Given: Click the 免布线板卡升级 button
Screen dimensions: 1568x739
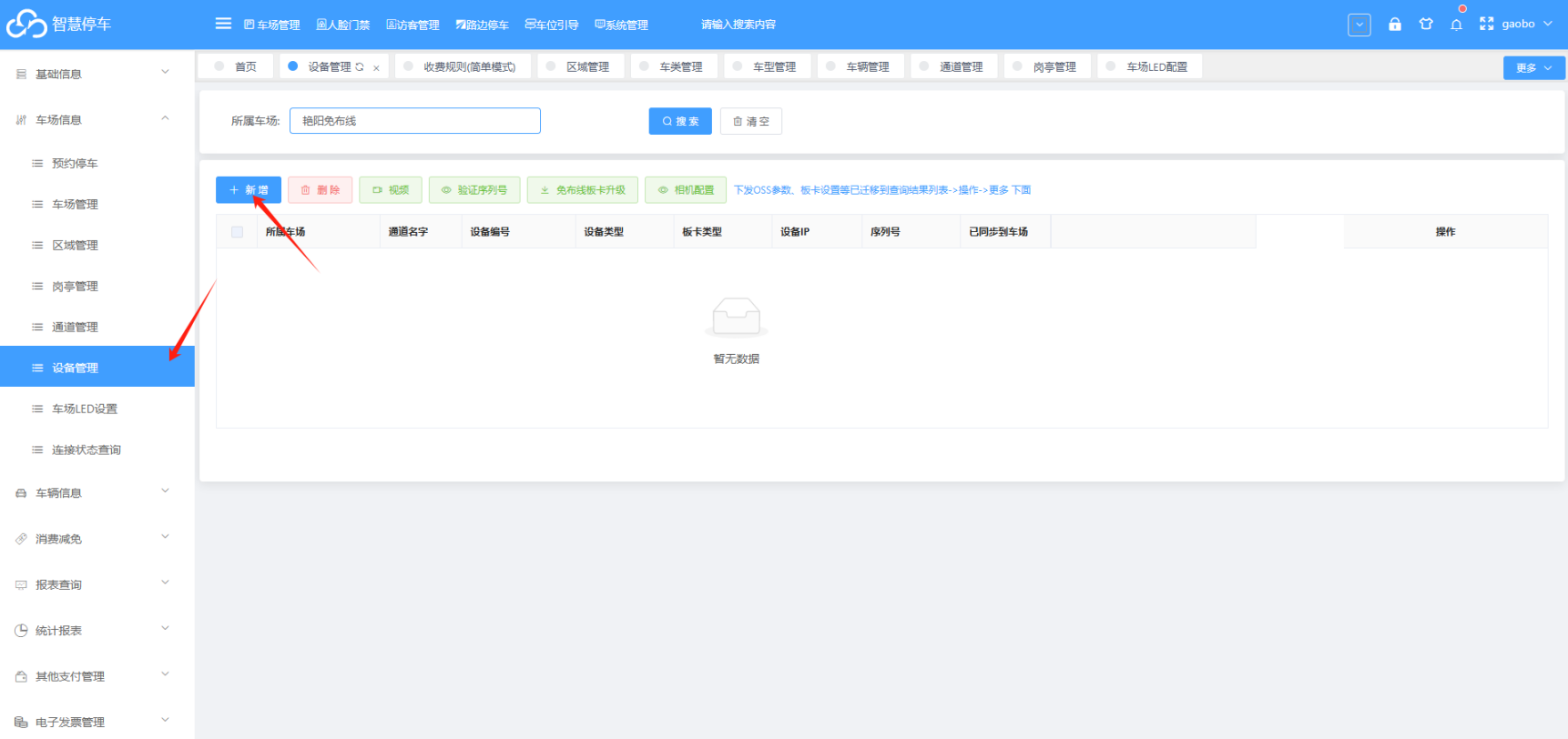Looking at the screenshot, I should [x=583, y=190].
